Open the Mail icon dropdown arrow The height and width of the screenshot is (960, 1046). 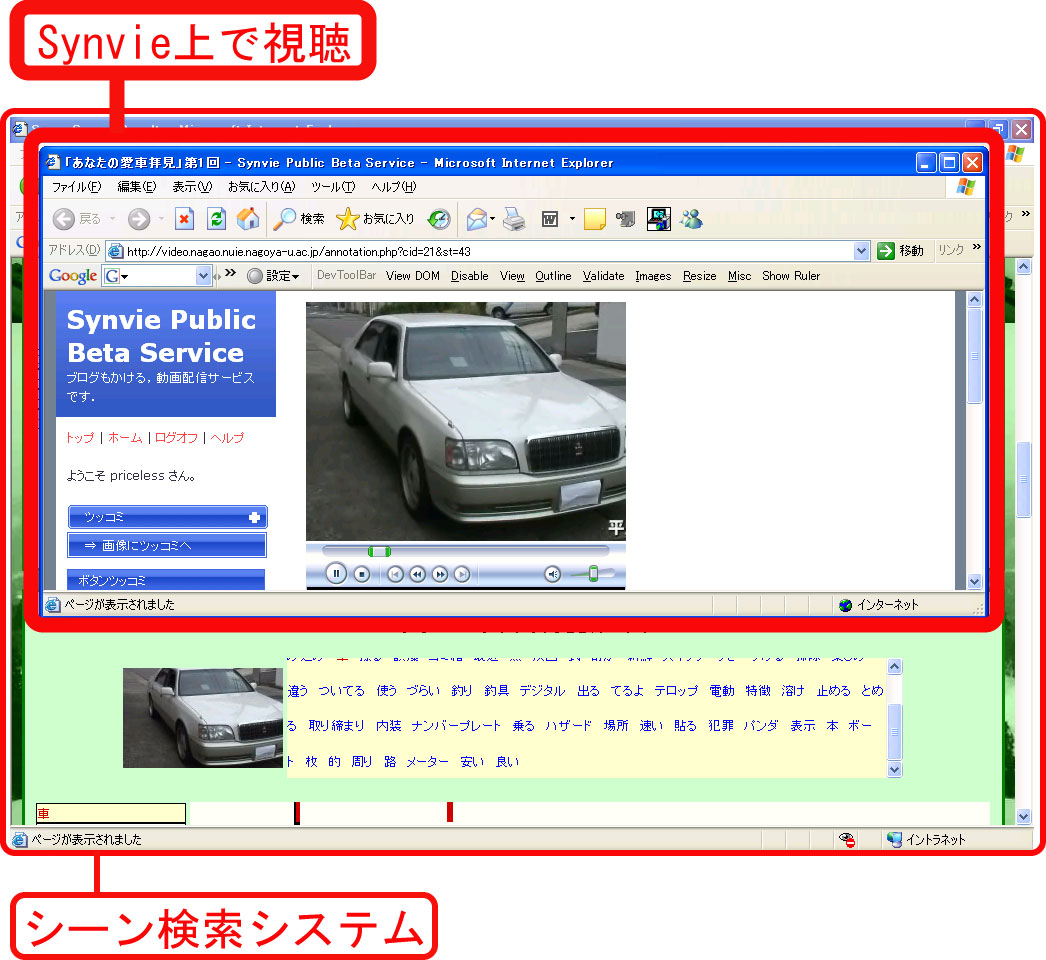pos(492,219)
